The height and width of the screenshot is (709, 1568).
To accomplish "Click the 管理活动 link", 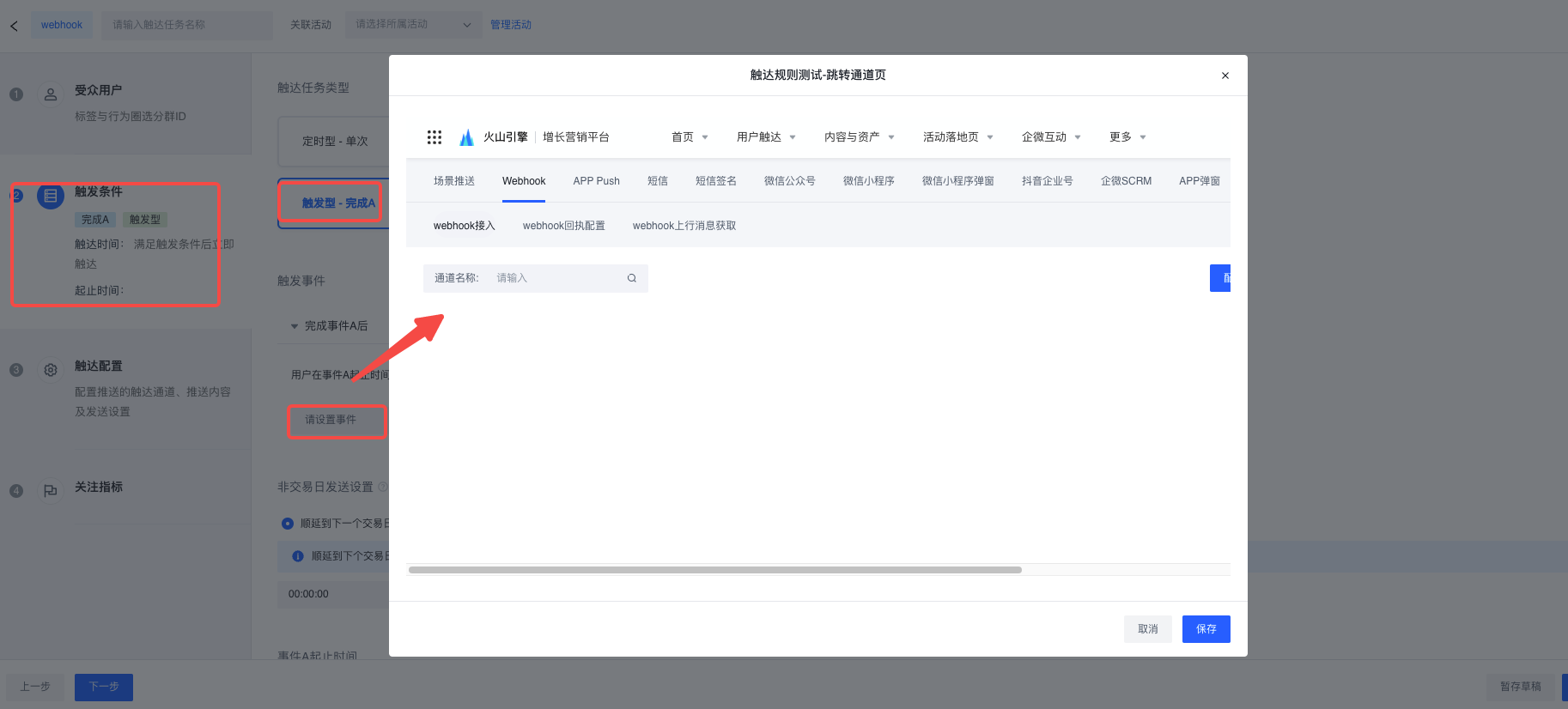I will point(511,25).
